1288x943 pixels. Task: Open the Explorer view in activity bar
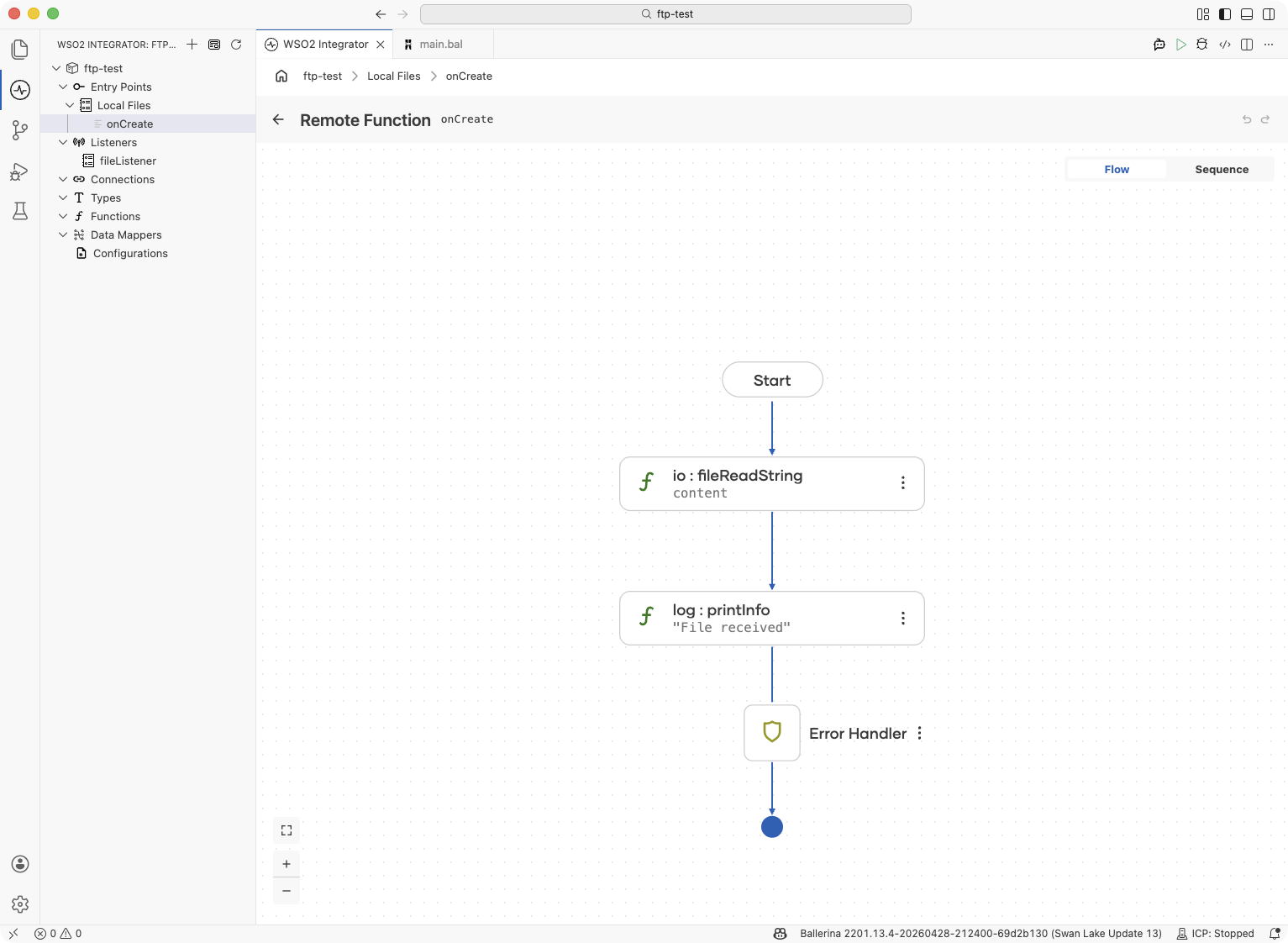pyautogui.click(x=20, y=50)
